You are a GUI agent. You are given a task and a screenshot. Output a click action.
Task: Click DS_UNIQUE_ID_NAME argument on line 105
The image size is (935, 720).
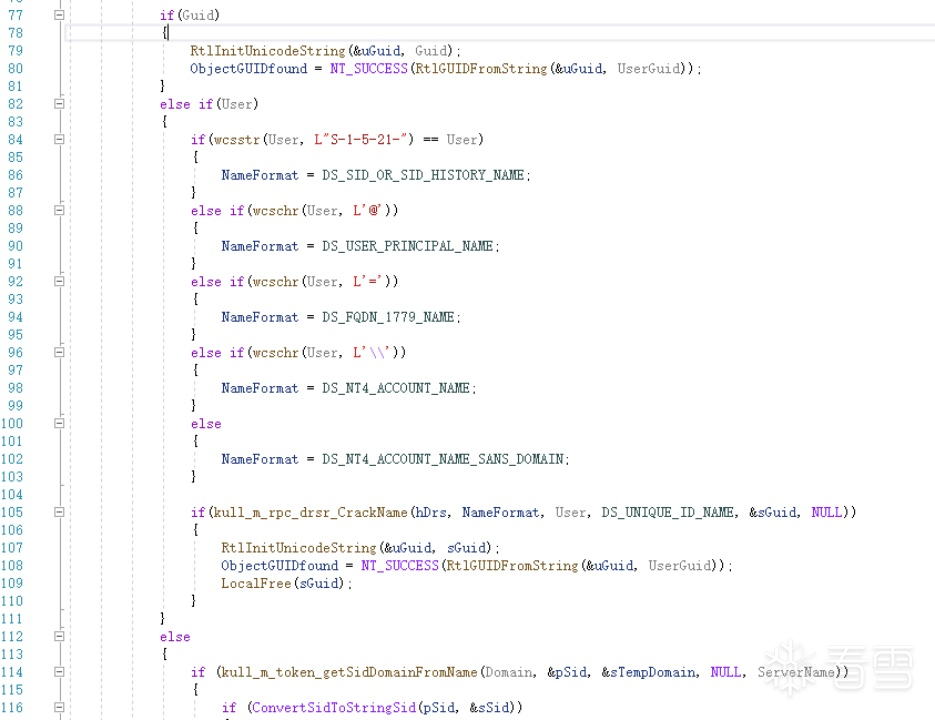pos(667,512)
